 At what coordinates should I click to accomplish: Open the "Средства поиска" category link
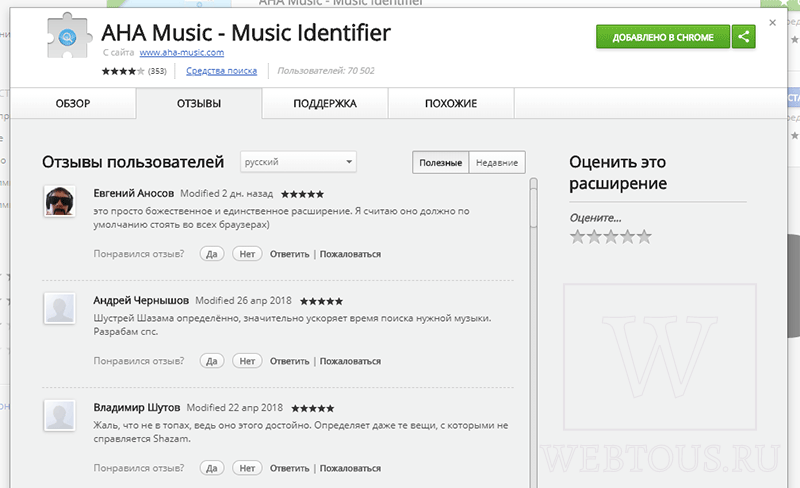click(221, 71)
